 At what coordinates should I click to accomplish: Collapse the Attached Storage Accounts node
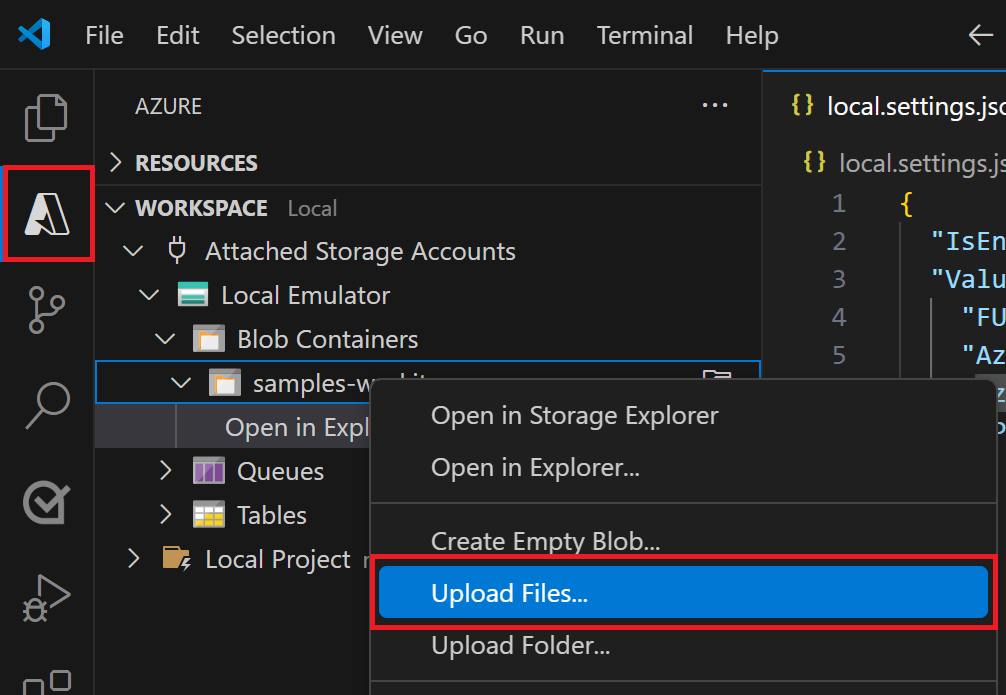pyautogui.click(x=133, y=251)
